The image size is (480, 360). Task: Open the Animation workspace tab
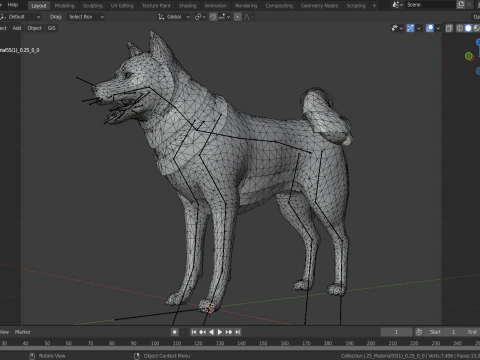pyautogui.click(x=216, y=6)
